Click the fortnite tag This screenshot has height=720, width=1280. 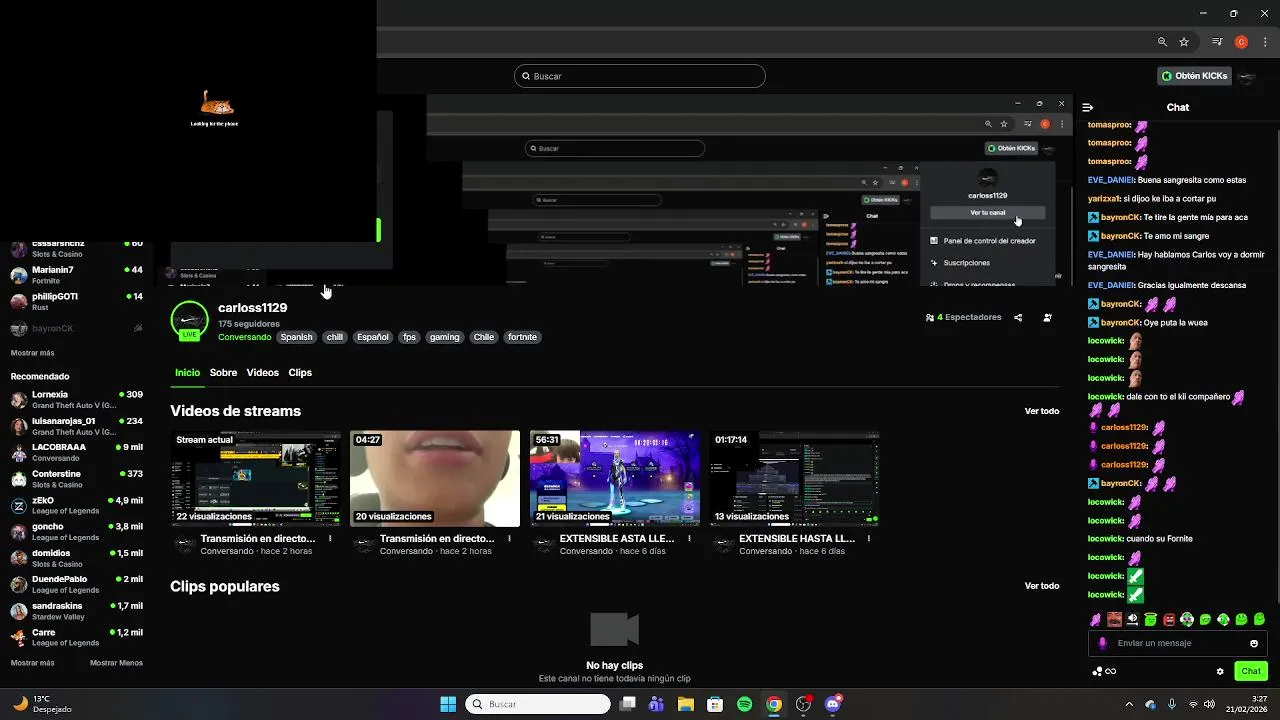point(522,337)
